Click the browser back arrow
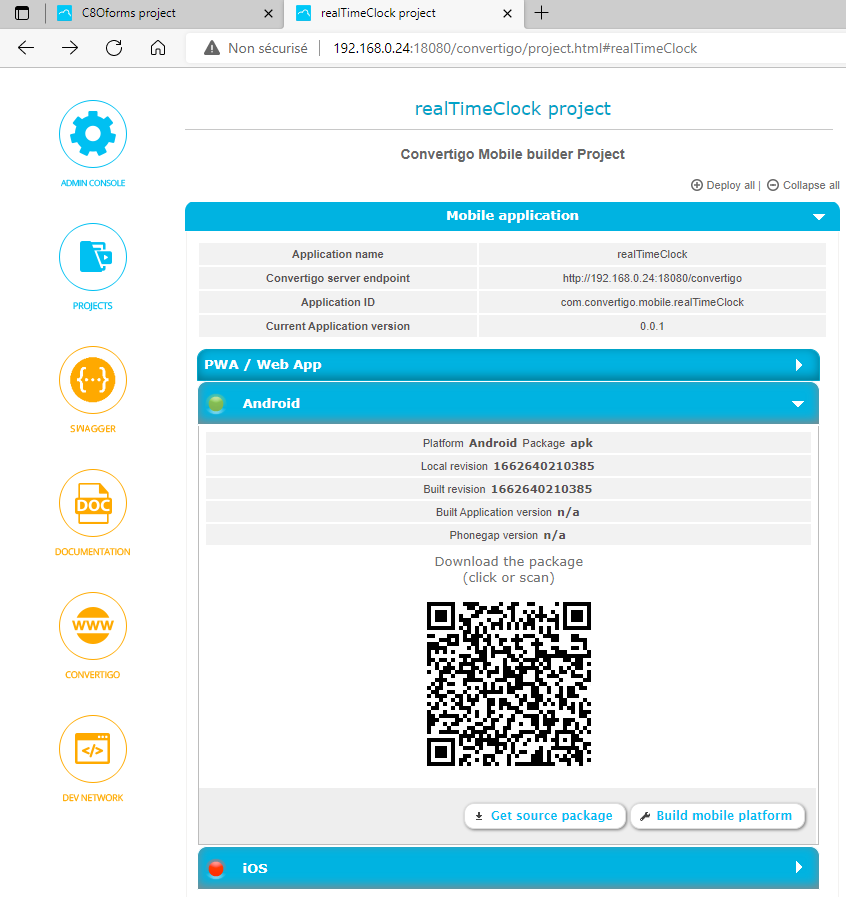The image size is (846, 897). coord(26,48)
